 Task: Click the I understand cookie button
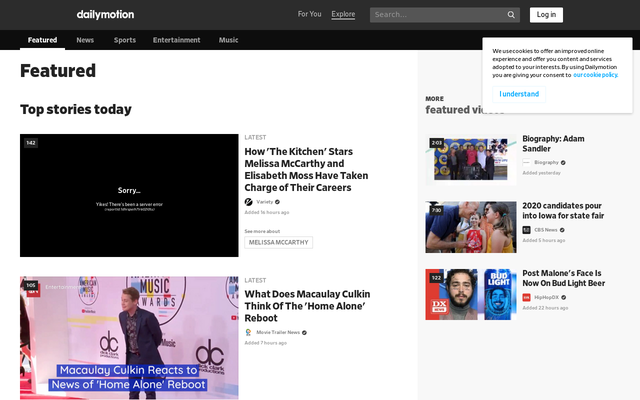519,94
